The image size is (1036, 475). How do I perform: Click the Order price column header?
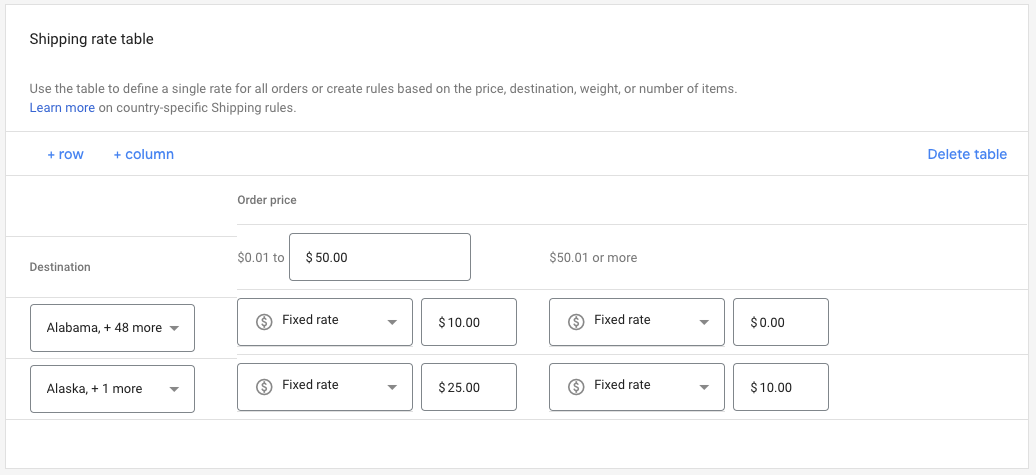point(266,200)
